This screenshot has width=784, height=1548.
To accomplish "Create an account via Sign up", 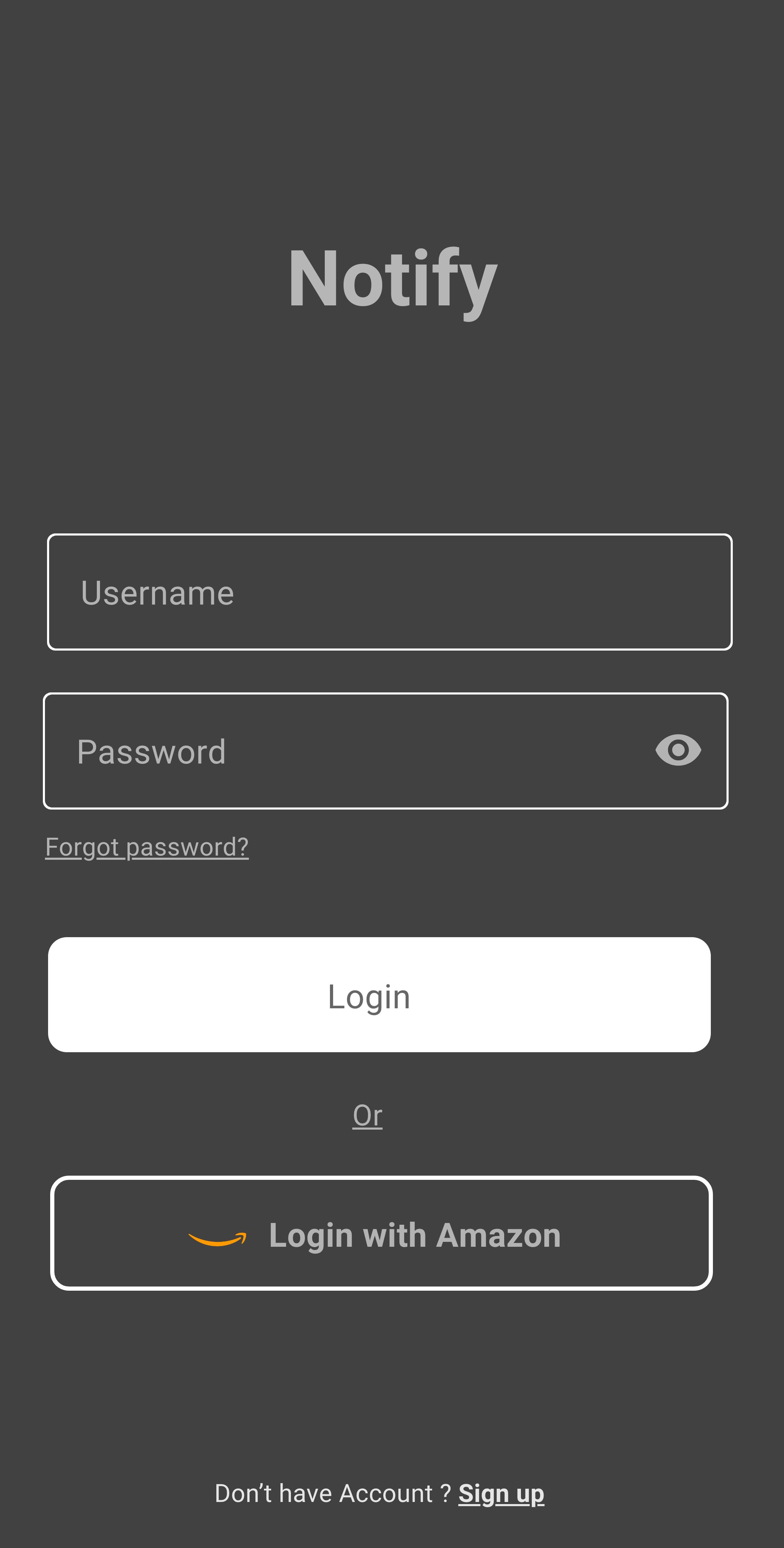I will [501, 1494].
